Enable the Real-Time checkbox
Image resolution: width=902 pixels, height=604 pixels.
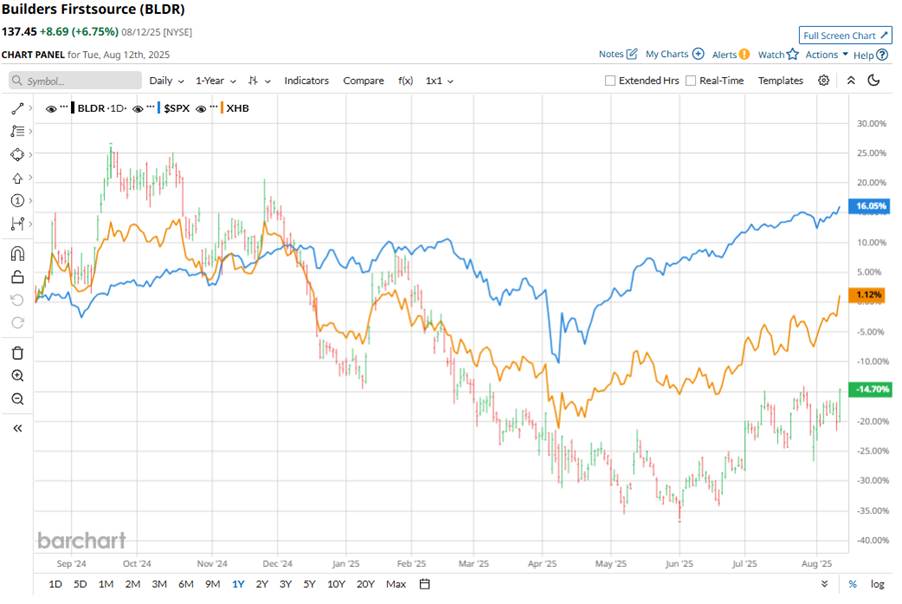tap(691, 81)
